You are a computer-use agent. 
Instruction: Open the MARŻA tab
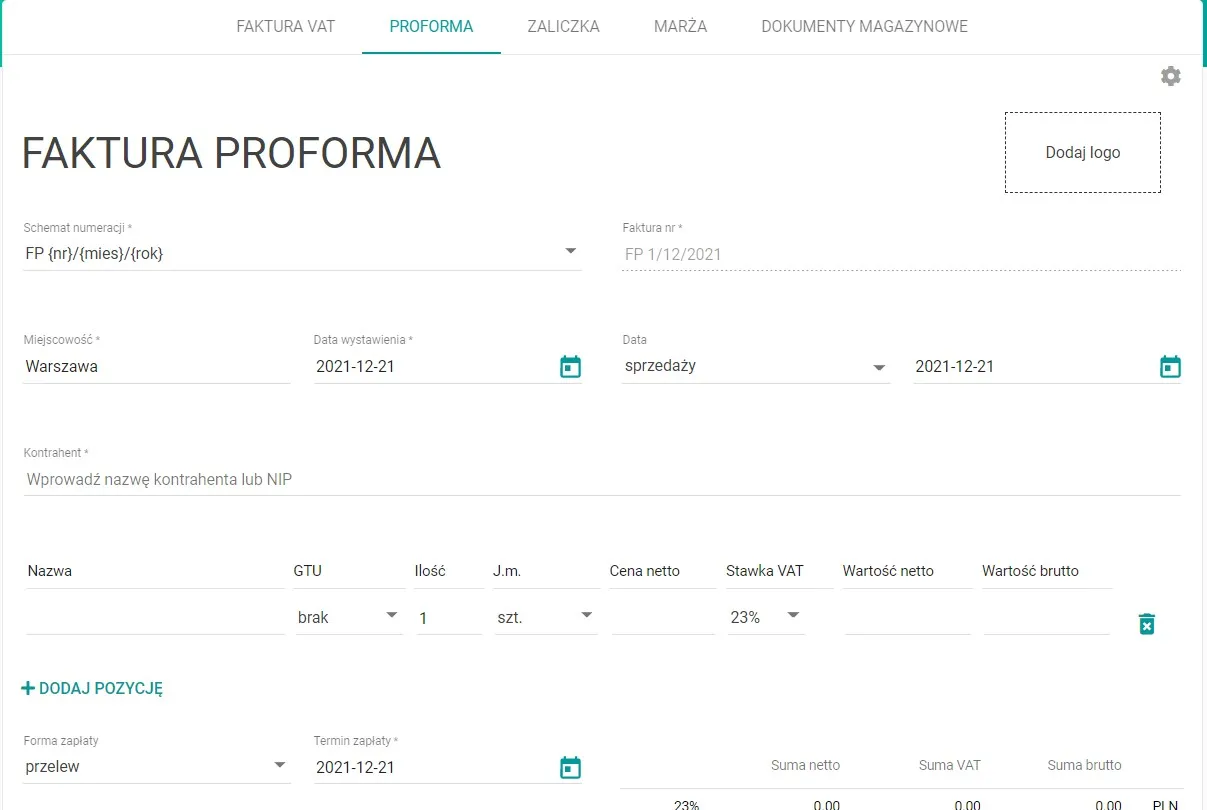(680, 27)
